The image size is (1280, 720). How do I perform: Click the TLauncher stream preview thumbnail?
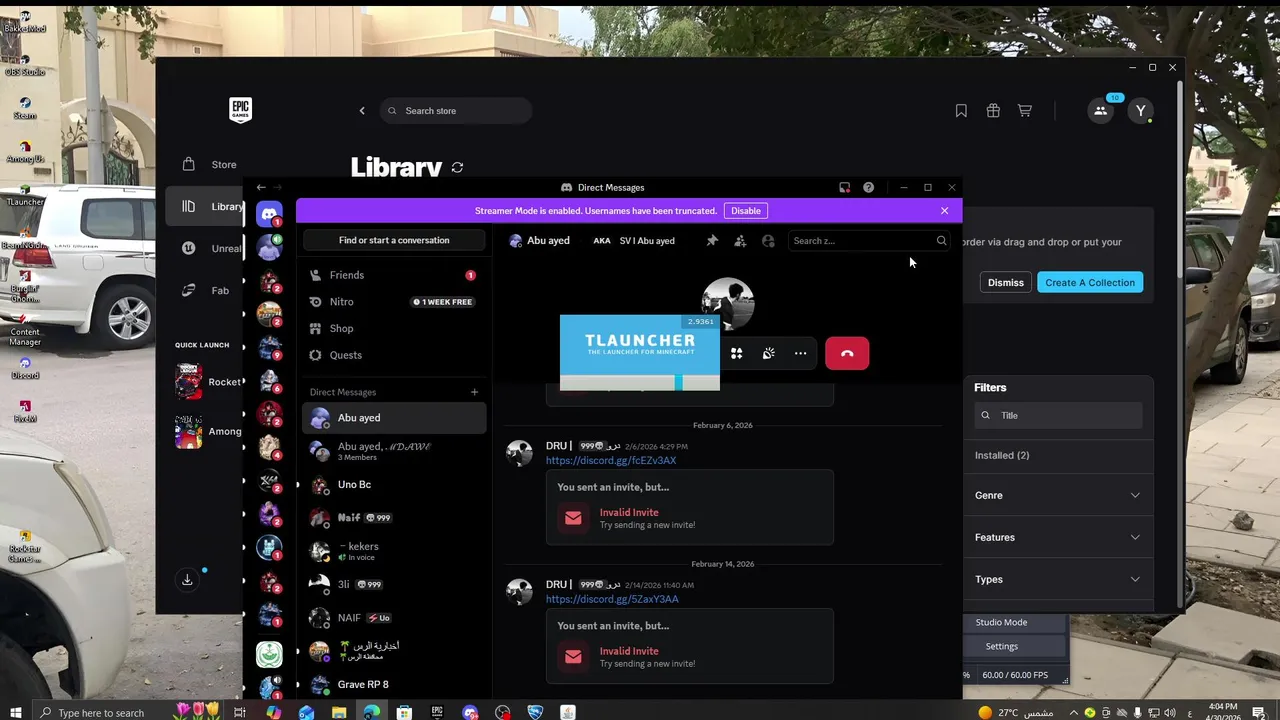[x=639, y=352]
